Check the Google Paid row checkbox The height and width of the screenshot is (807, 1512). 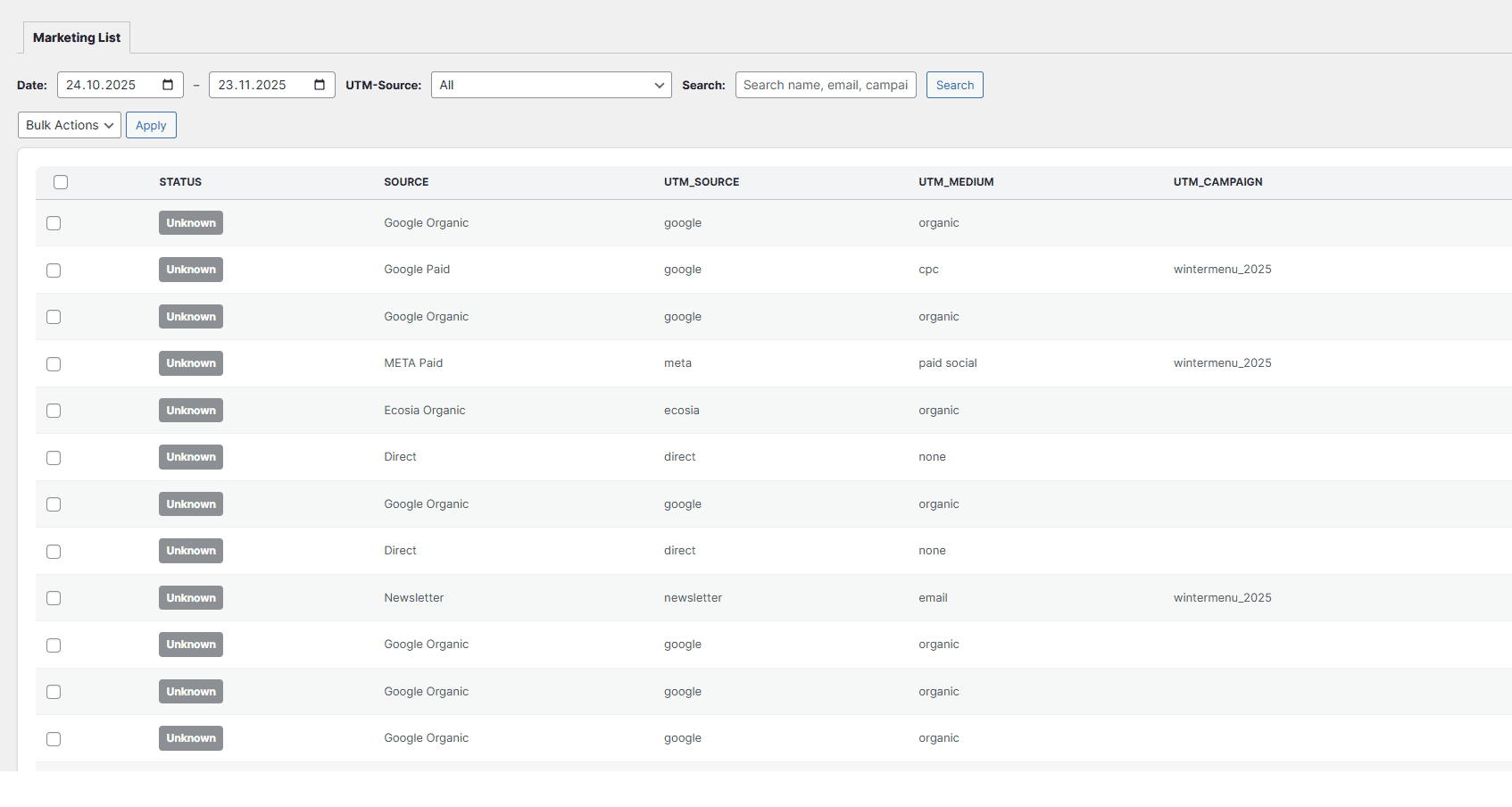pyautogui.click(x=54, y=270)
